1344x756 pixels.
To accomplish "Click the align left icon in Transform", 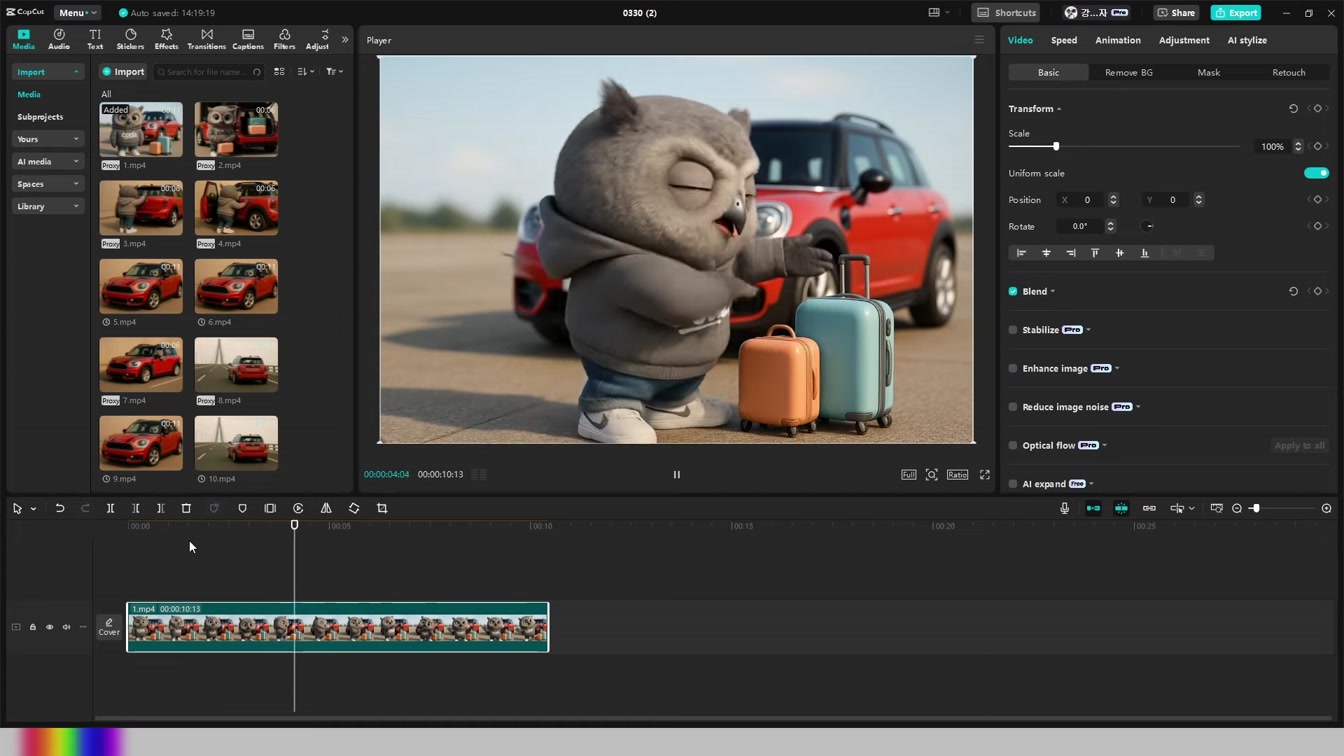I will click(1021, 253).
